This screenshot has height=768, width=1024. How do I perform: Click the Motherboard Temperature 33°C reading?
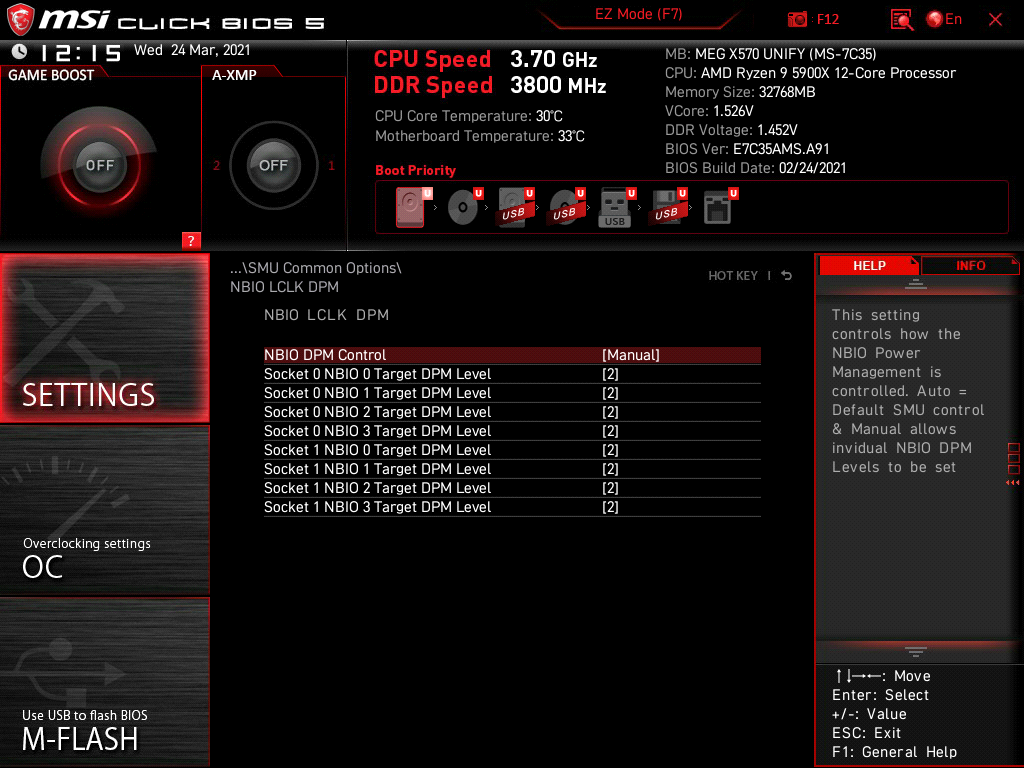click(479, 136)
